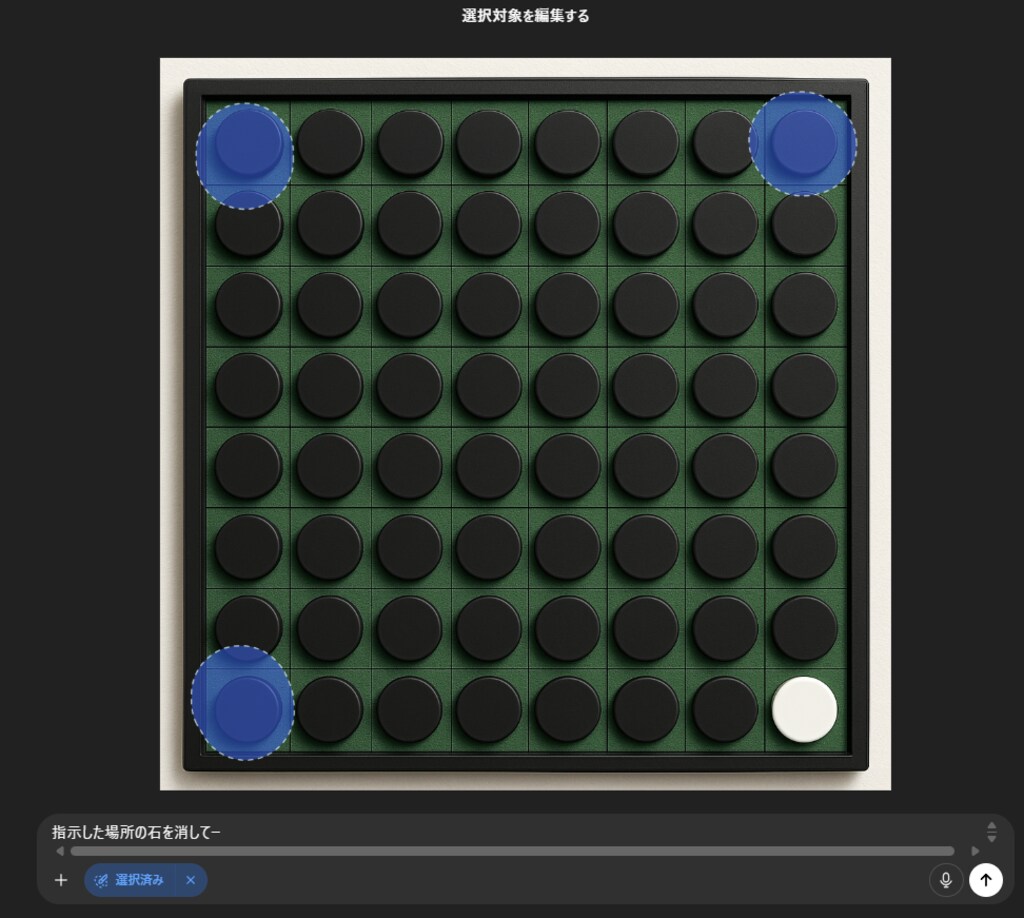Click the up arrow of the prompt stepper
Image resolution: width=1024 pixels, height=918 pixels.
(x=991, y=826)
